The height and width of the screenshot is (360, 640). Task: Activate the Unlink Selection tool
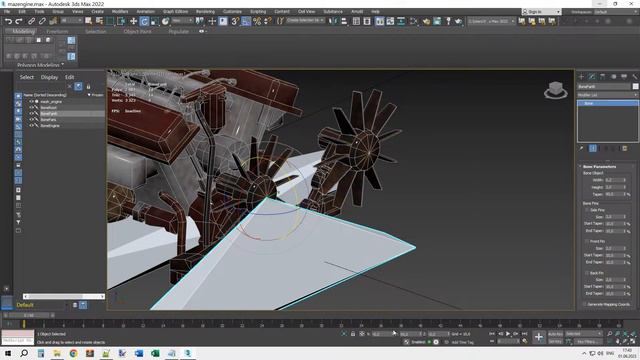(x=42, y=21)
